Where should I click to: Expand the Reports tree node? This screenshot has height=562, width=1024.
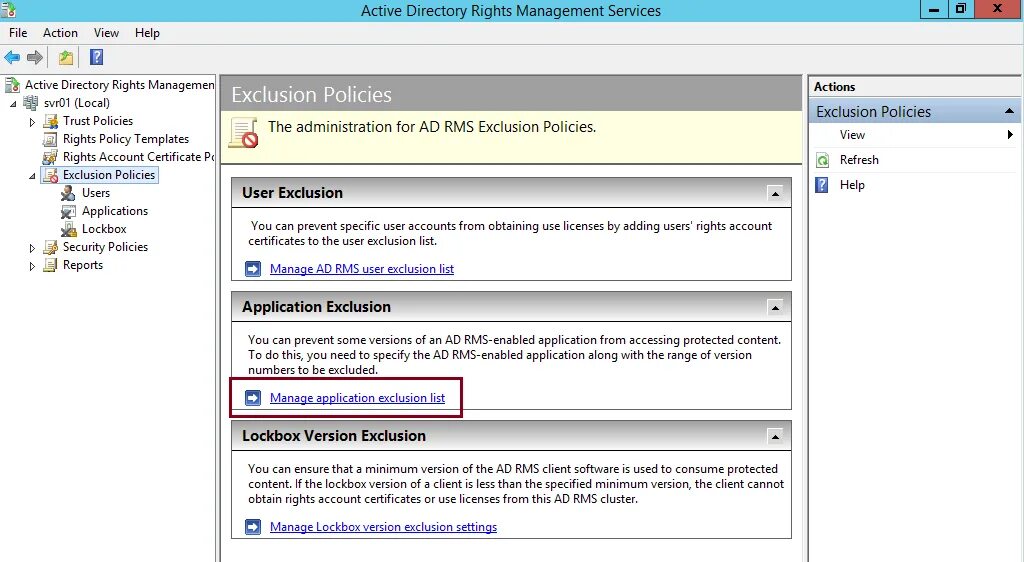coord(32,266)
